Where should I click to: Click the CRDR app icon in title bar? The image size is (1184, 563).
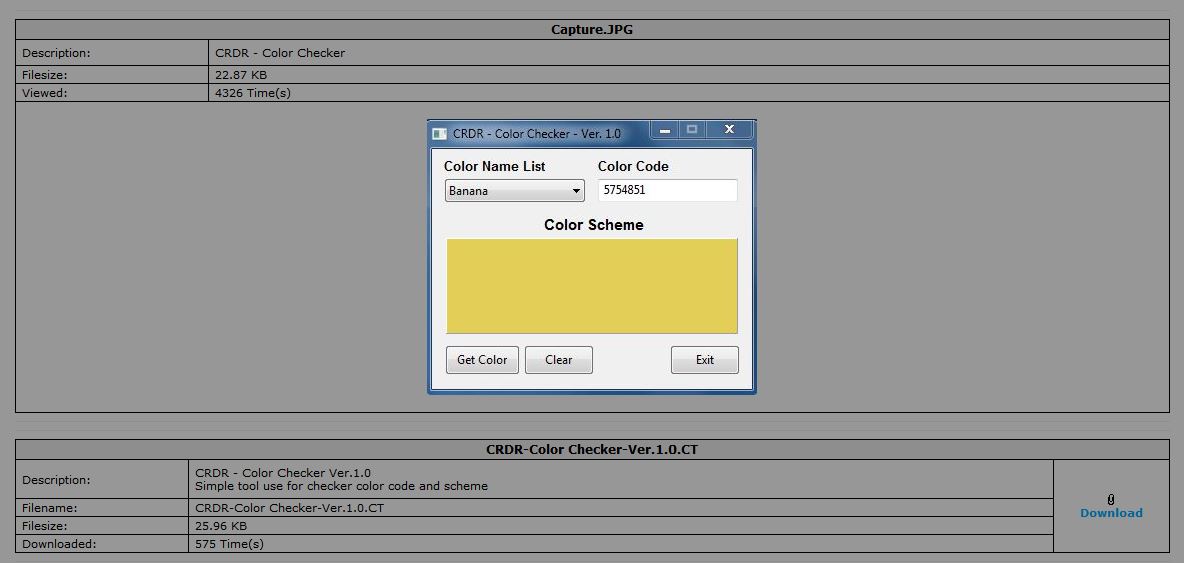click(x=439, y=134)
